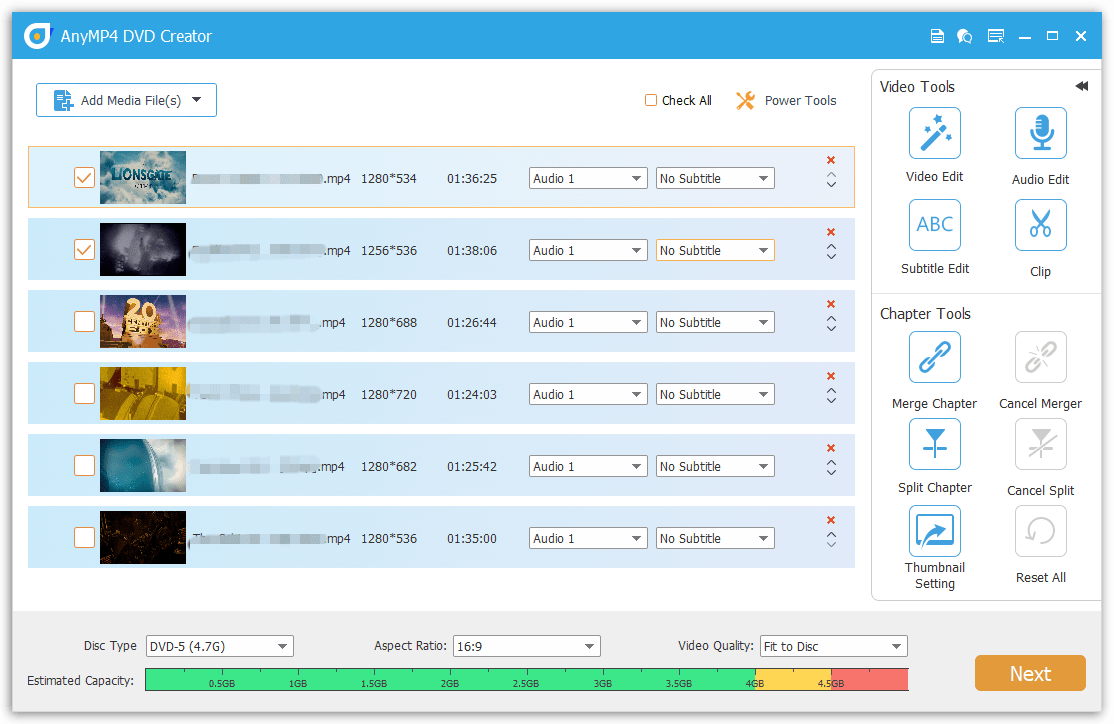Click the Next button
The height and width of the screenshot is (724, 1114).
tap(1030, 673)
